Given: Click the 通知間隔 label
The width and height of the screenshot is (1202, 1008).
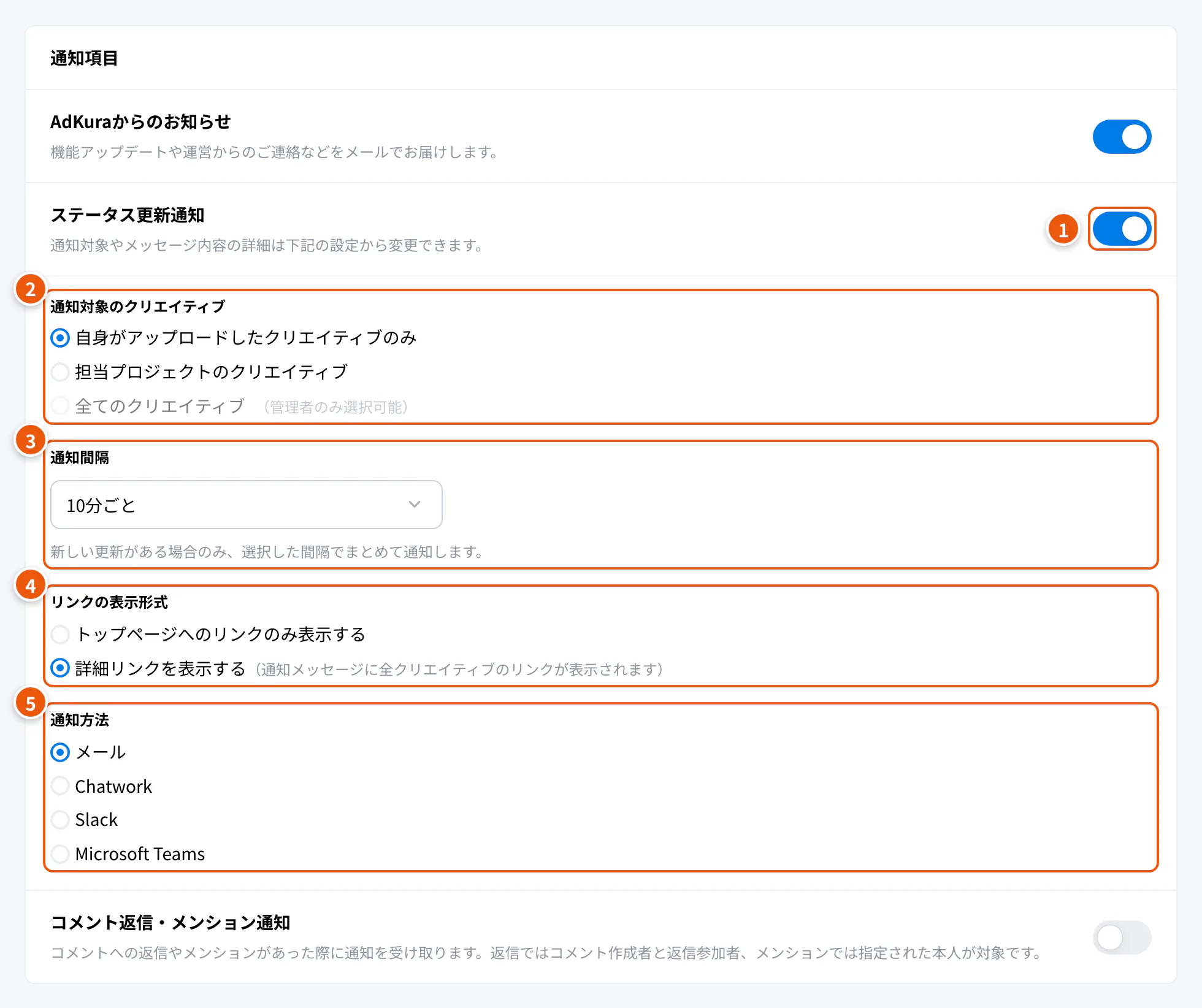Looking at the screenshot, I should [x=80, y=458].
